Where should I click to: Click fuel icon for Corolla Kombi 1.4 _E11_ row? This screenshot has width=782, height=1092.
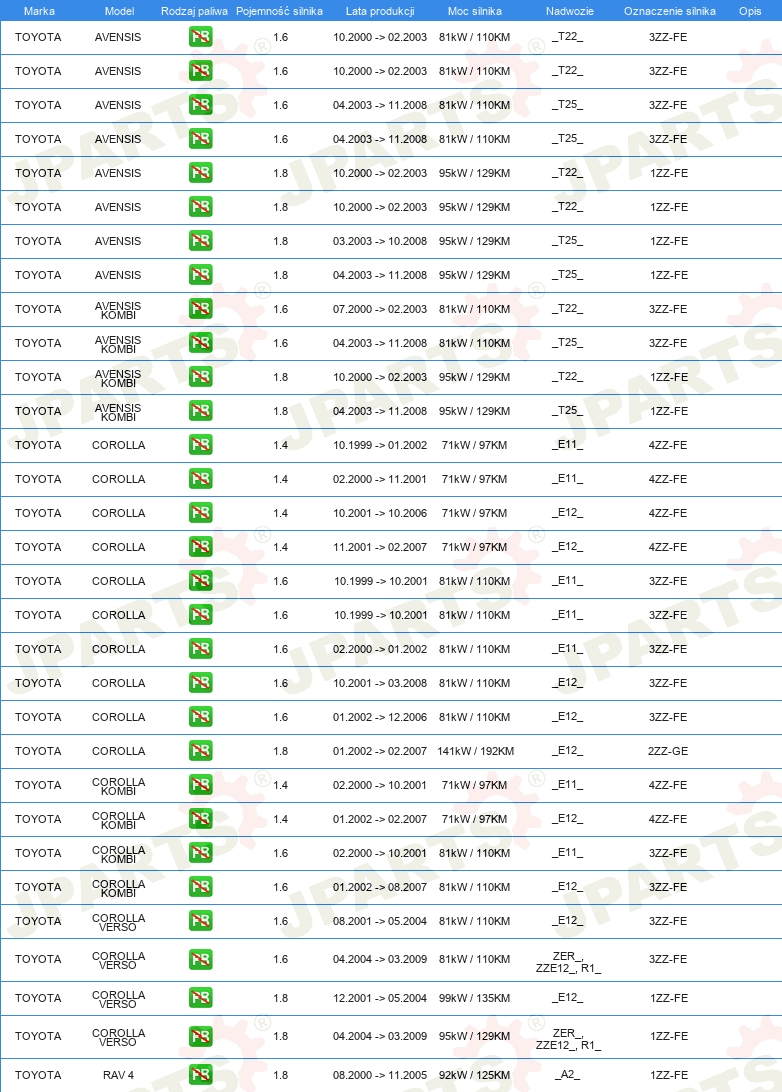point(201,785)
